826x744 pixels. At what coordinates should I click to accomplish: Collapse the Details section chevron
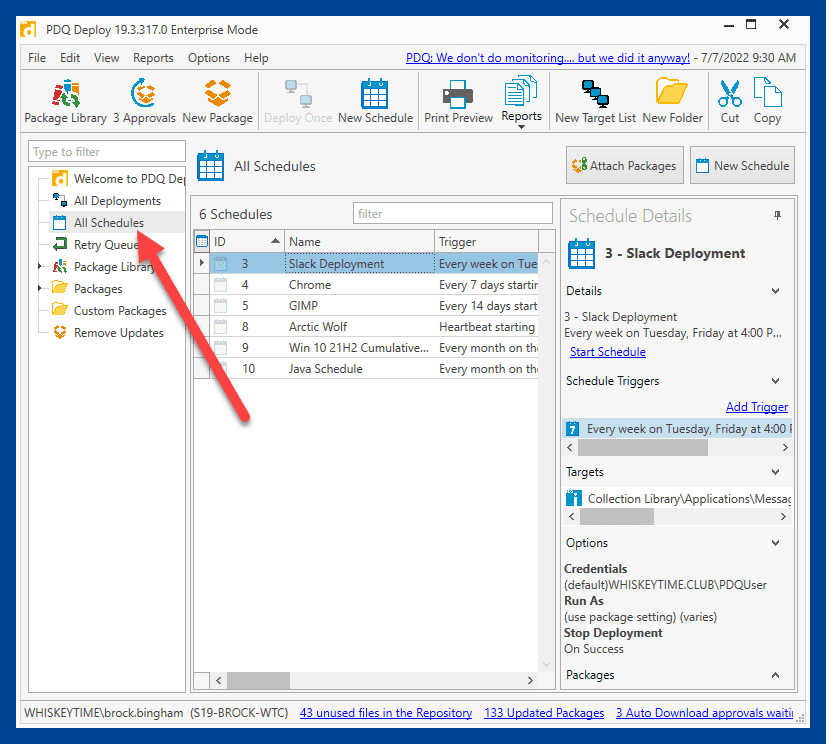(x=775, y=291)
